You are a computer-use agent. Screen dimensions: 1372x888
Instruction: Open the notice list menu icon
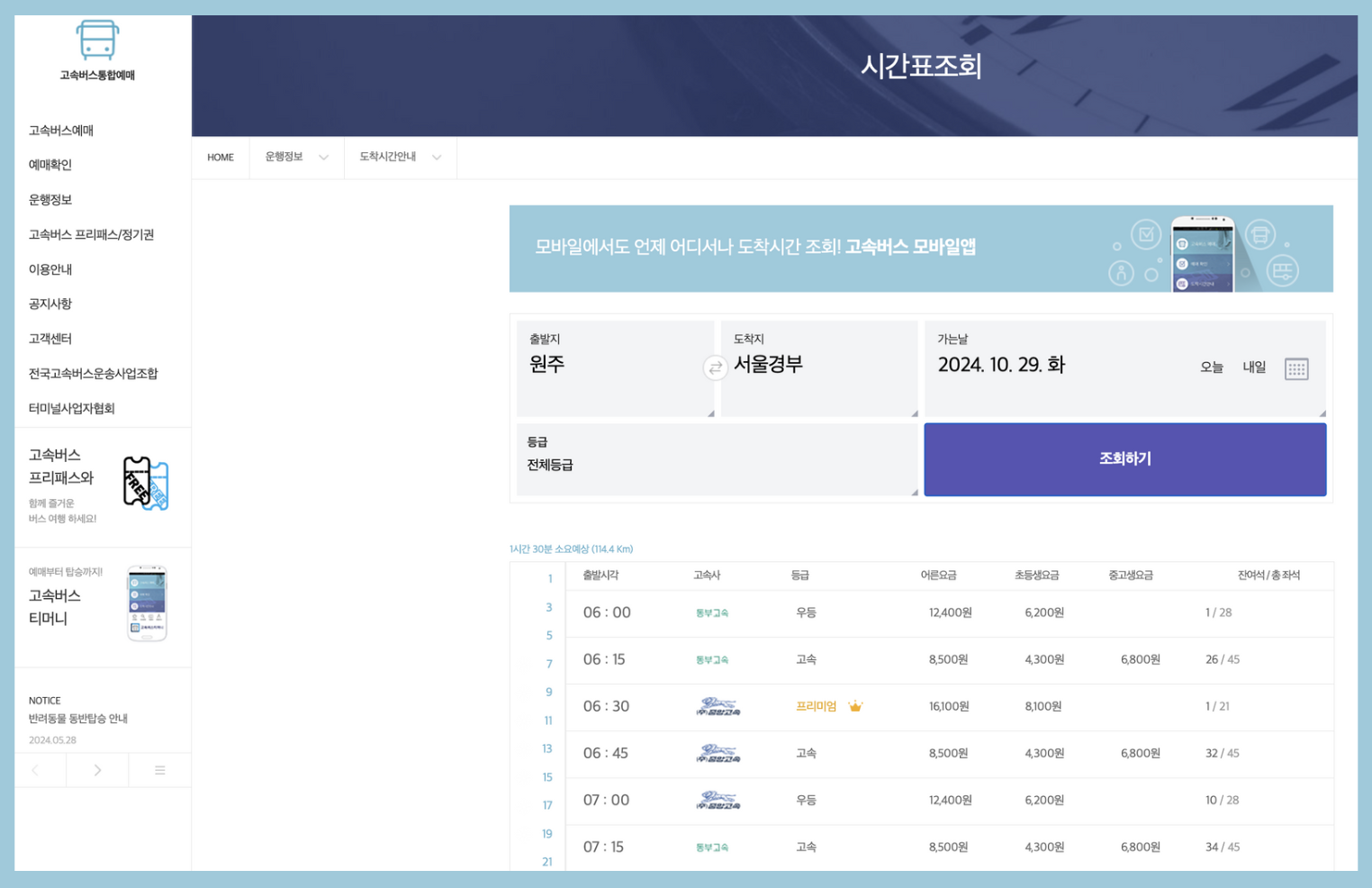click(x=159, y=770)
